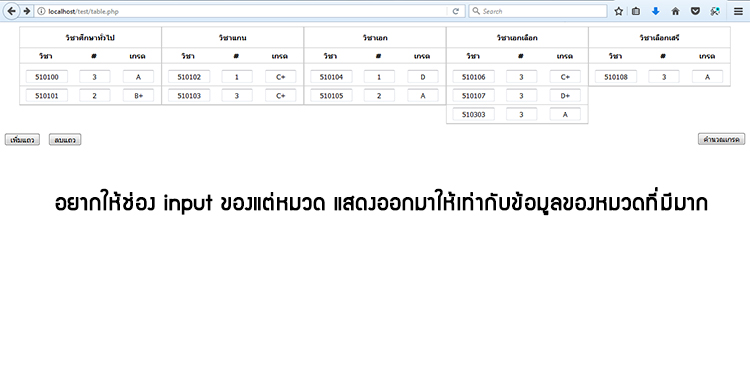This screenshot has height=372, width=750.
Task: Select the course field containing 510105
Action: (331, 96)
